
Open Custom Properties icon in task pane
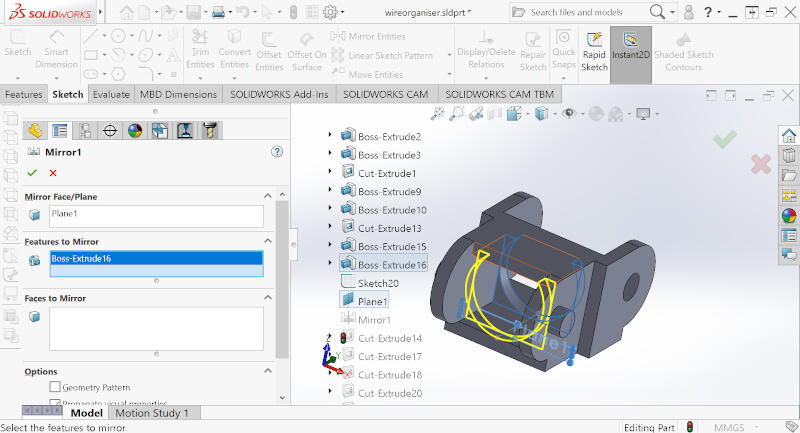[789, 235]
